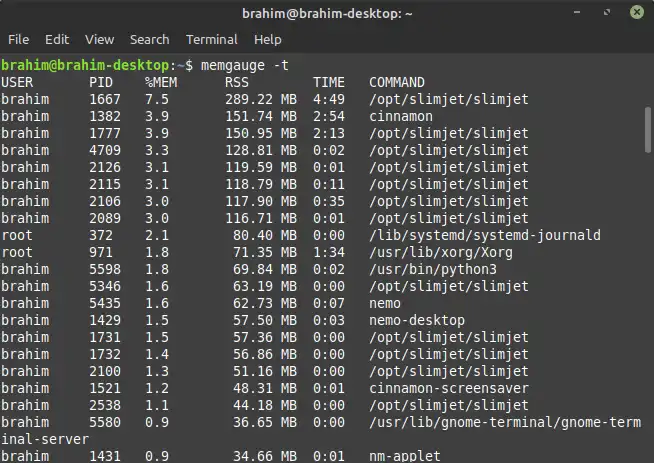Viewport: 654px width, 463px height.
Task: Click the 128.81 MB value
Action: [261, 150]
